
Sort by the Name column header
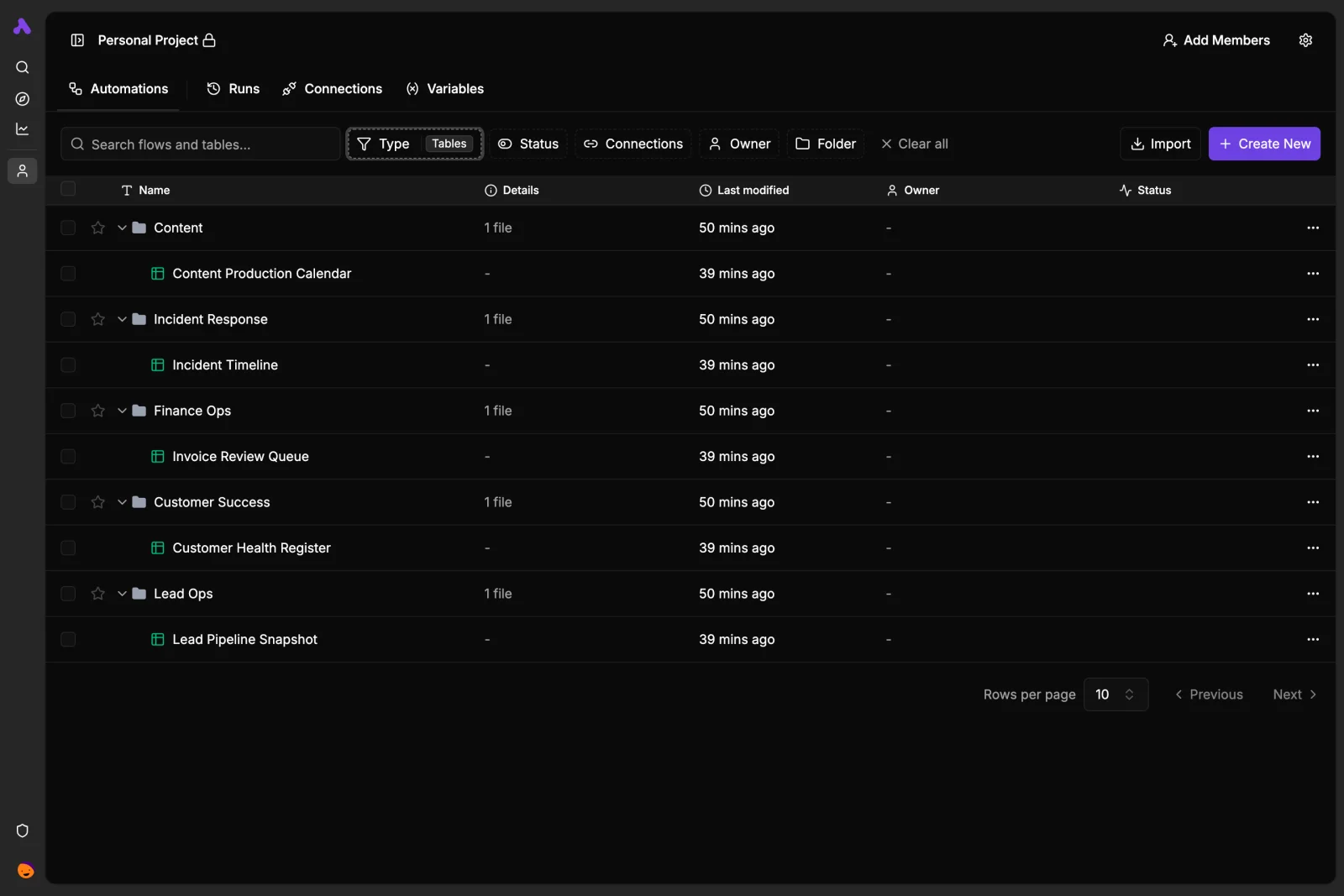pyautogui.click(x=145, y=190)
